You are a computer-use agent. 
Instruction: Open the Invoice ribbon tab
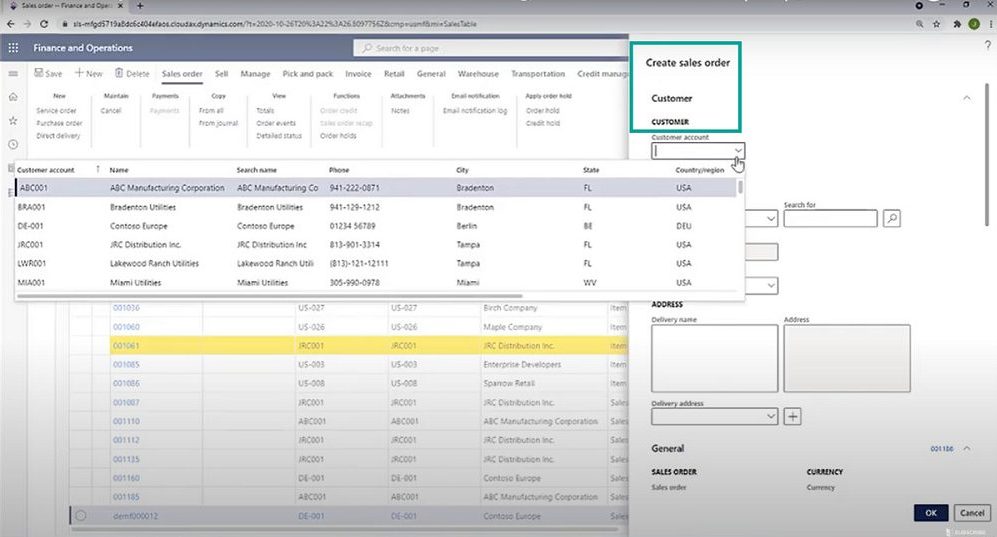pyautogui.click(x=358, y=74)
